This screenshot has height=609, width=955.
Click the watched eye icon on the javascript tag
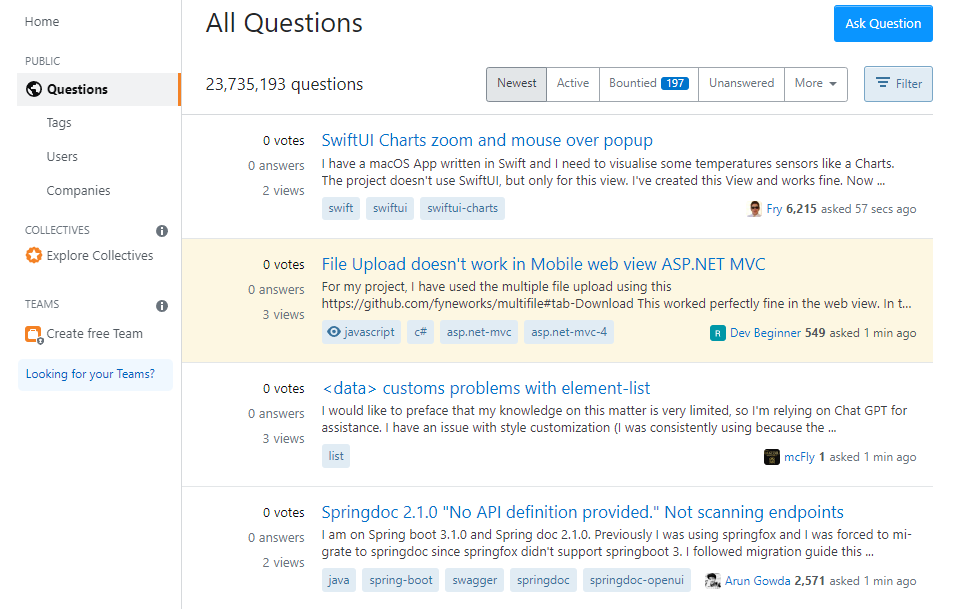(x=334, y=332)
